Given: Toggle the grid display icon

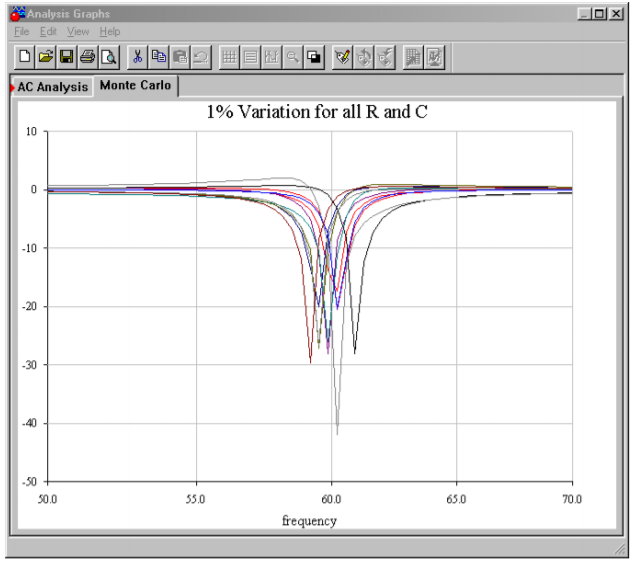Looking at the screenshot, I should tap(229, 57).
